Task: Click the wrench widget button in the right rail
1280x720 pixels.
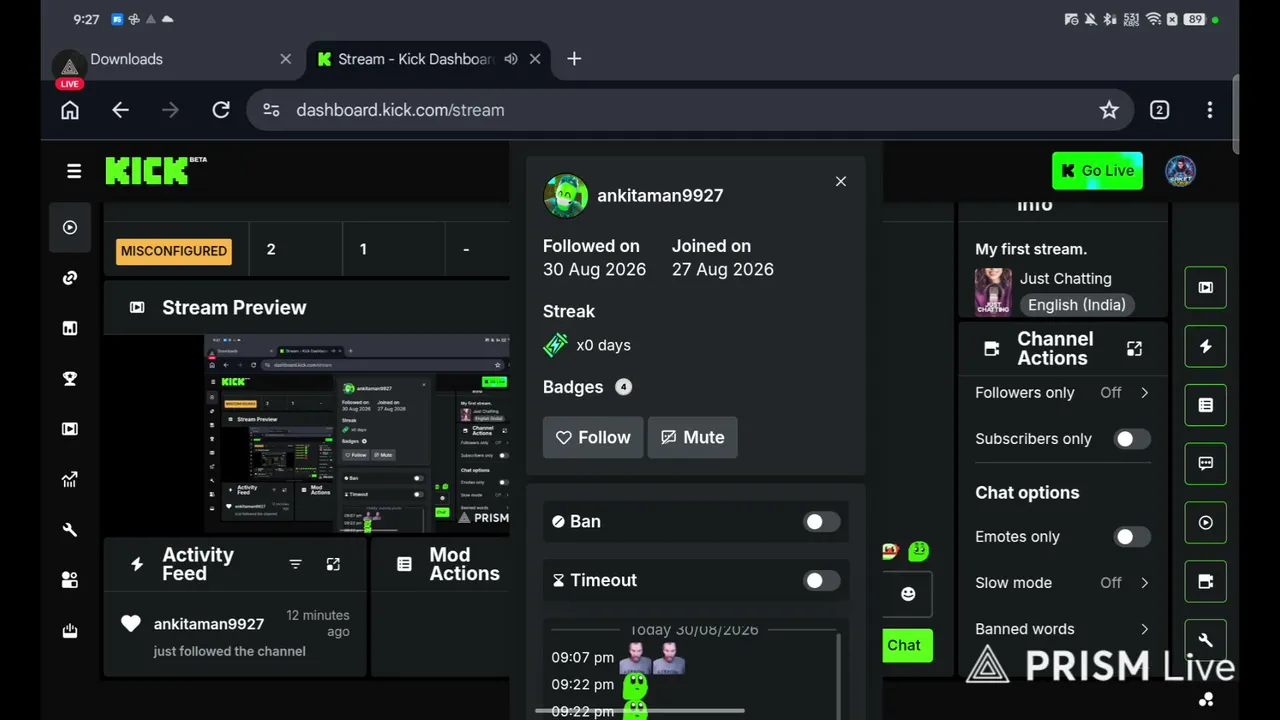Action: 1206,640
